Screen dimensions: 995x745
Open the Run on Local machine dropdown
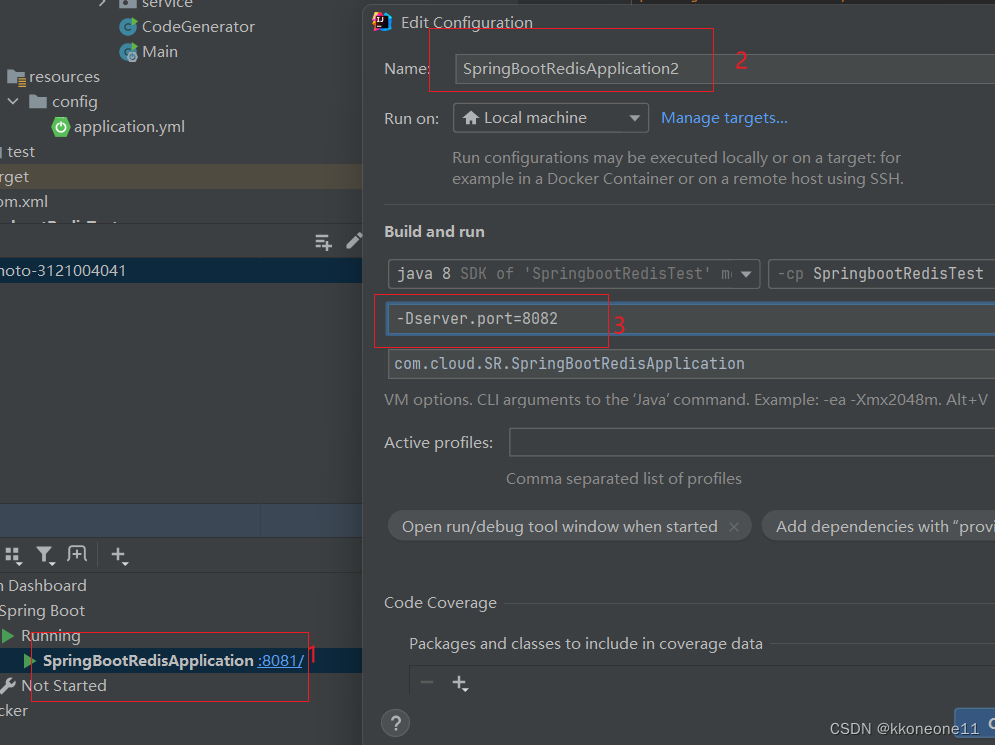click(x=551, y=118)
